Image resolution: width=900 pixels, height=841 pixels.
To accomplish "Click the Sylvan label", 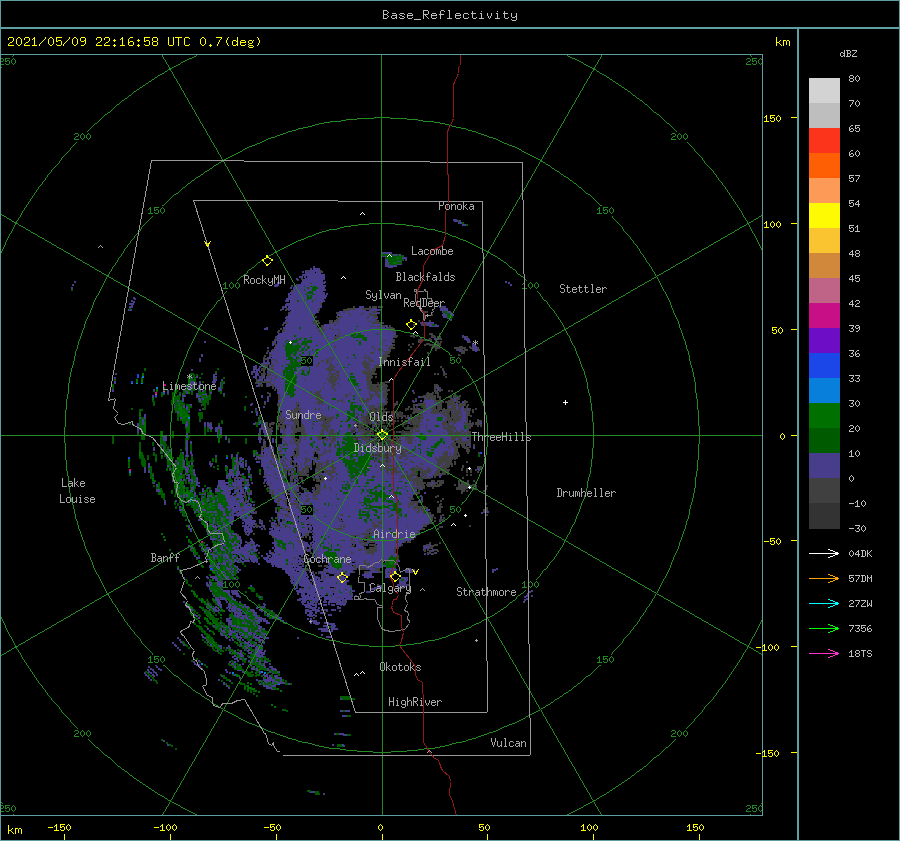I will pyautogui.click(x=383, y=295).
